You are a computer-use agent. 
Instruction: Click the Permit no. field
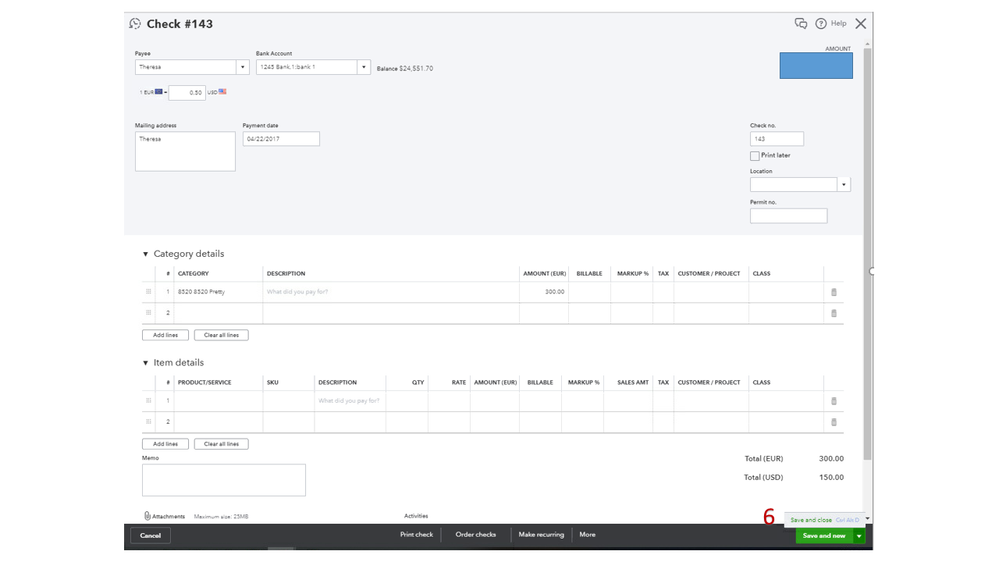(x=788, y=216)
